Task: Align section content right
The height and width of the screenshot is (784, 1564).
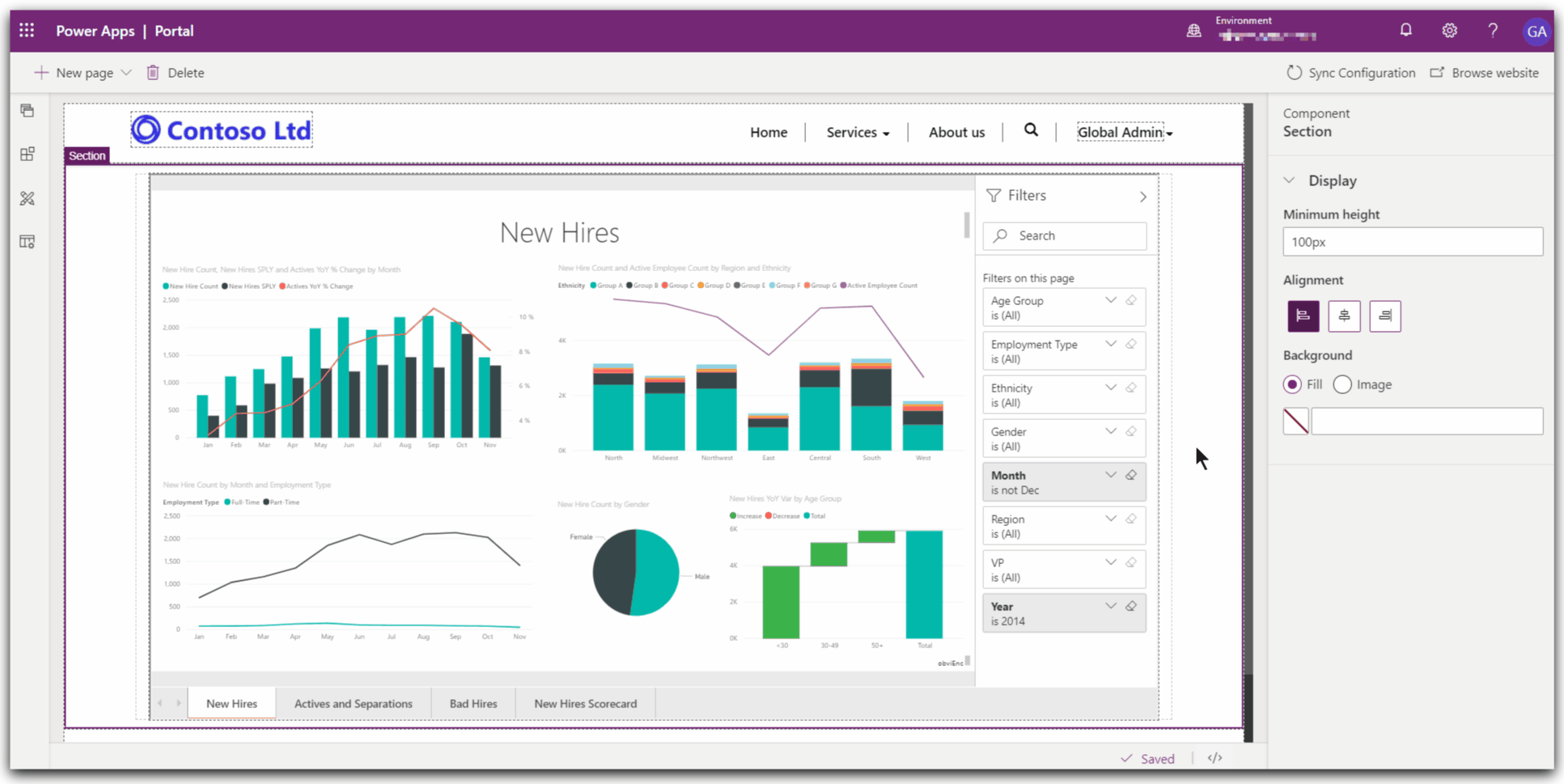Action: [1385, 316]
